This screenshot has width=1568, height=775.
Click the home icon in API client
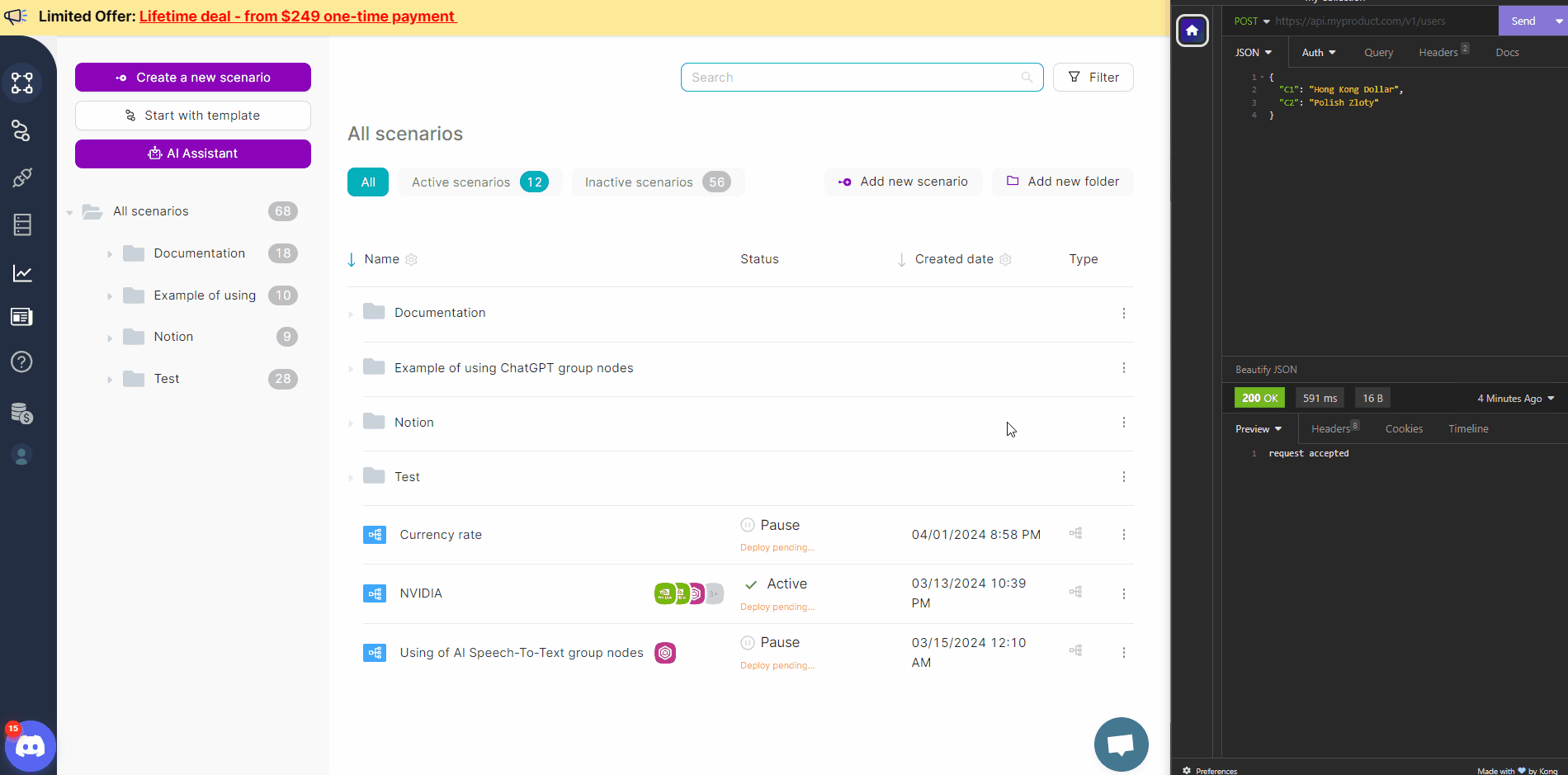(1192, 31)
